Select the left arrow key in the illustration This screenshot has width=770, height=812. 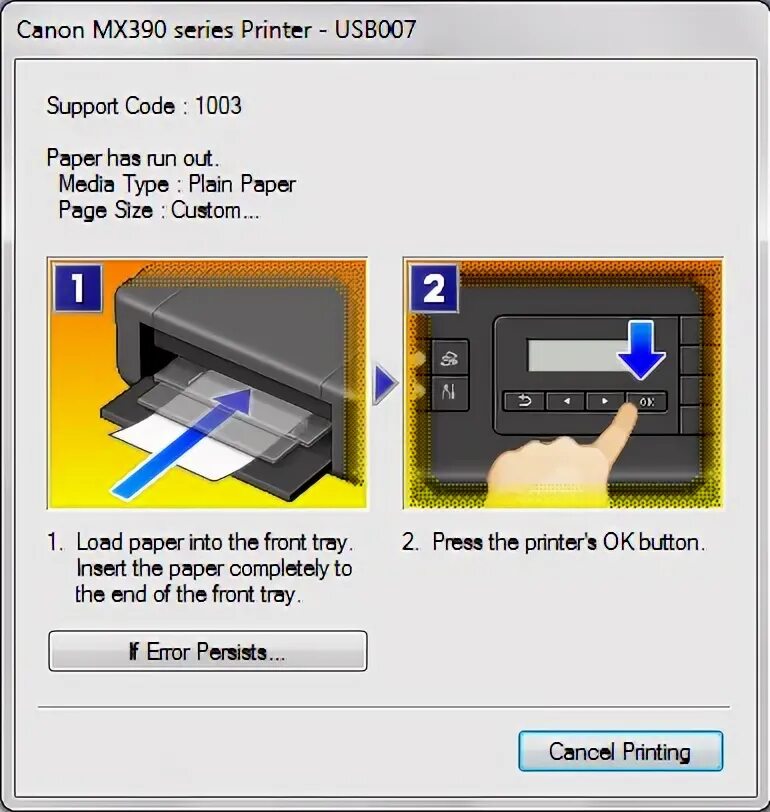(x=565, y=401)
